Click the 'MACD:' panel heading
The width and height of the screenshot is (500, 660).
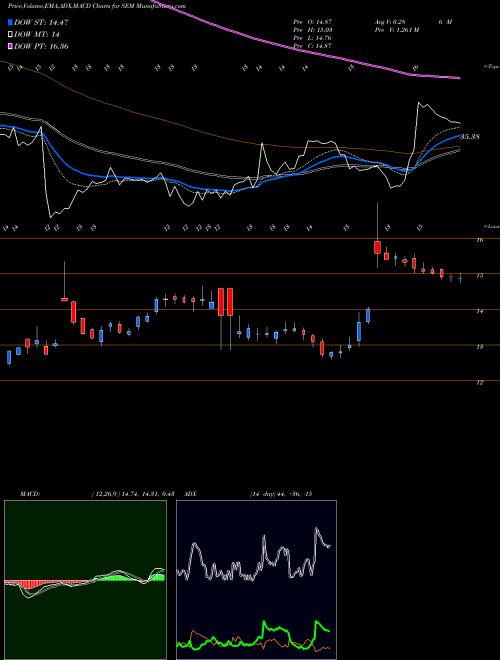click(x=30, y=494)
